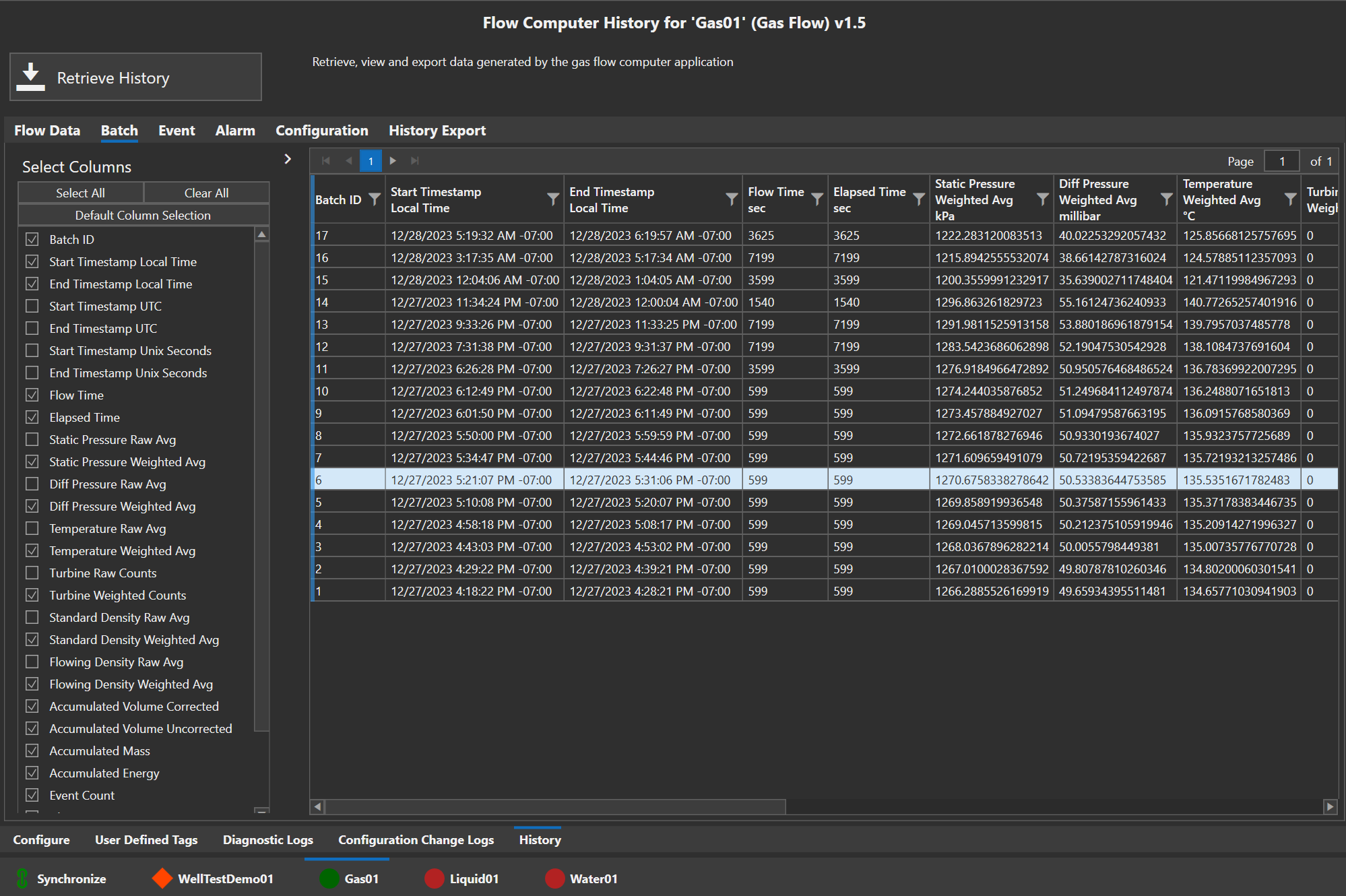The image size is (1346, 896).
Task: Open the Start Timestamp filter funnel
Action: (x=552, y=199)
